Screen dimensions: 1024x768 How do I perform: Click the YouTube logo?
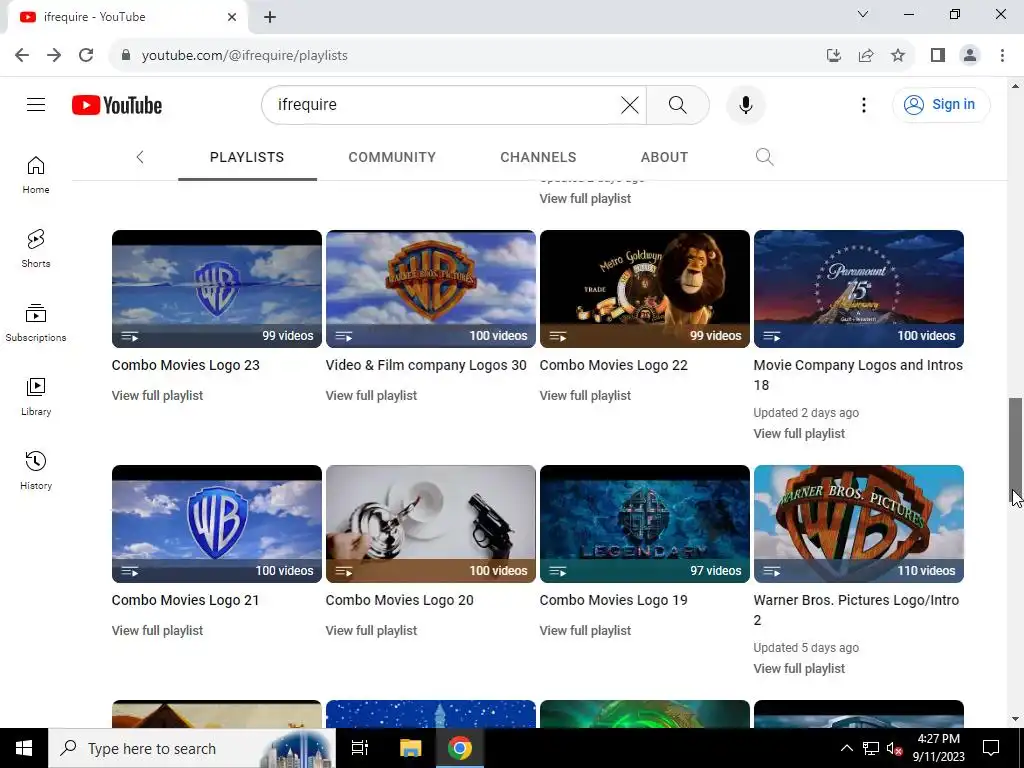click(x=117, y=105)
